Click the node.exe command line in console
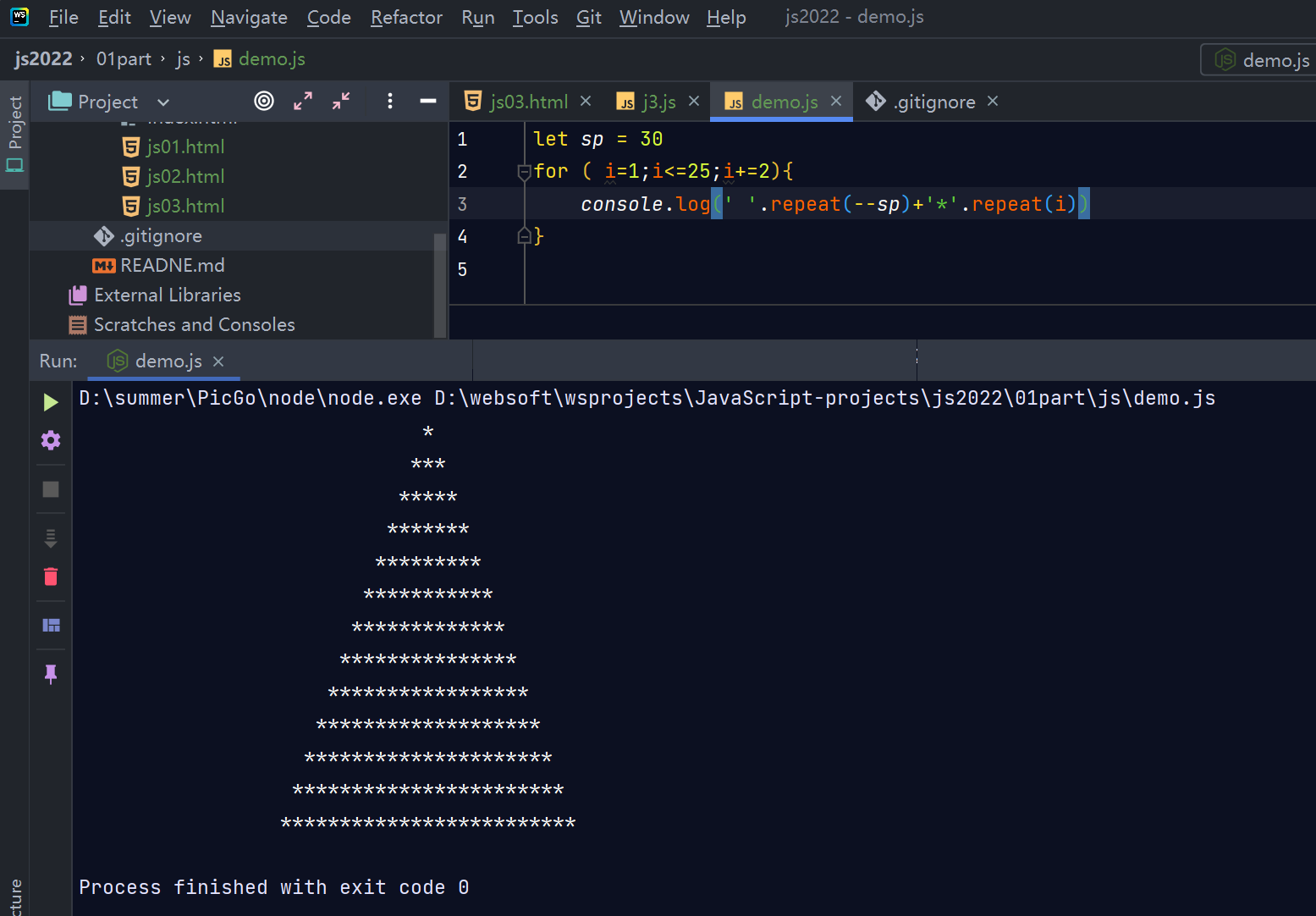1316x916 pixels. [x=647, y=399]
